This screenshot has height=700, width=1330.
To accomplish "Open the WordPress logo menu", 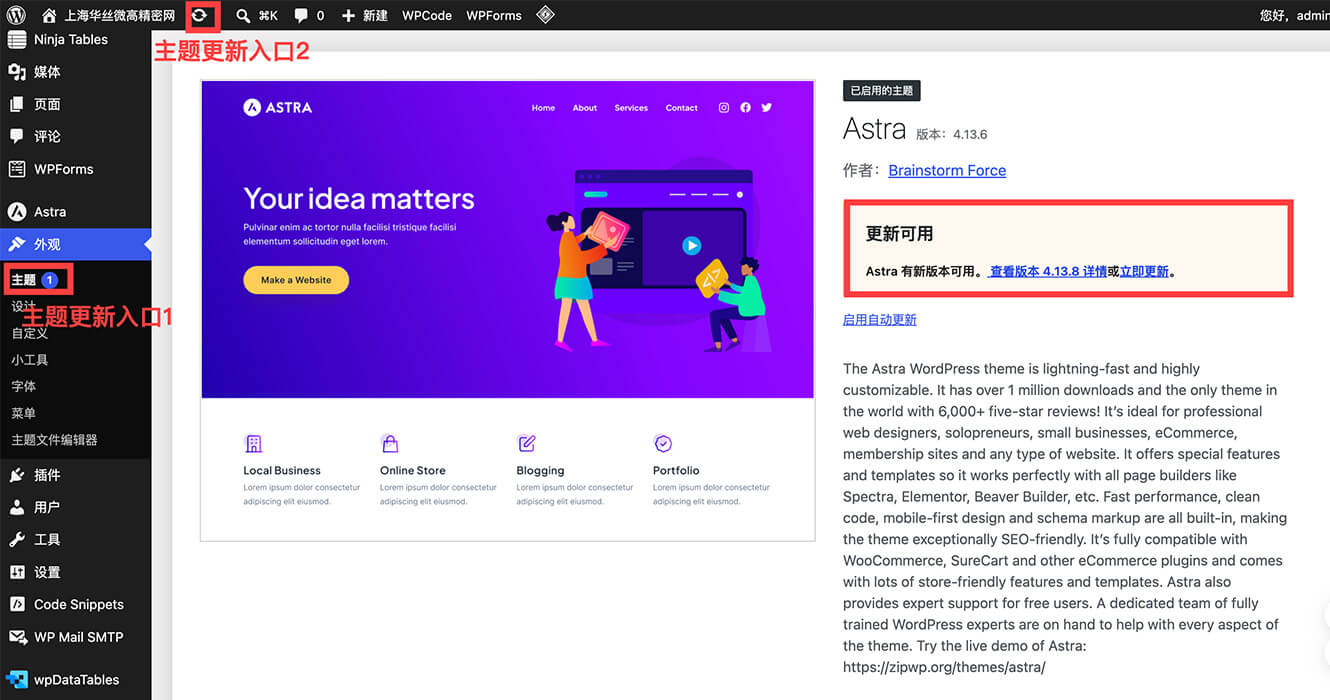I will coord(16,15).
